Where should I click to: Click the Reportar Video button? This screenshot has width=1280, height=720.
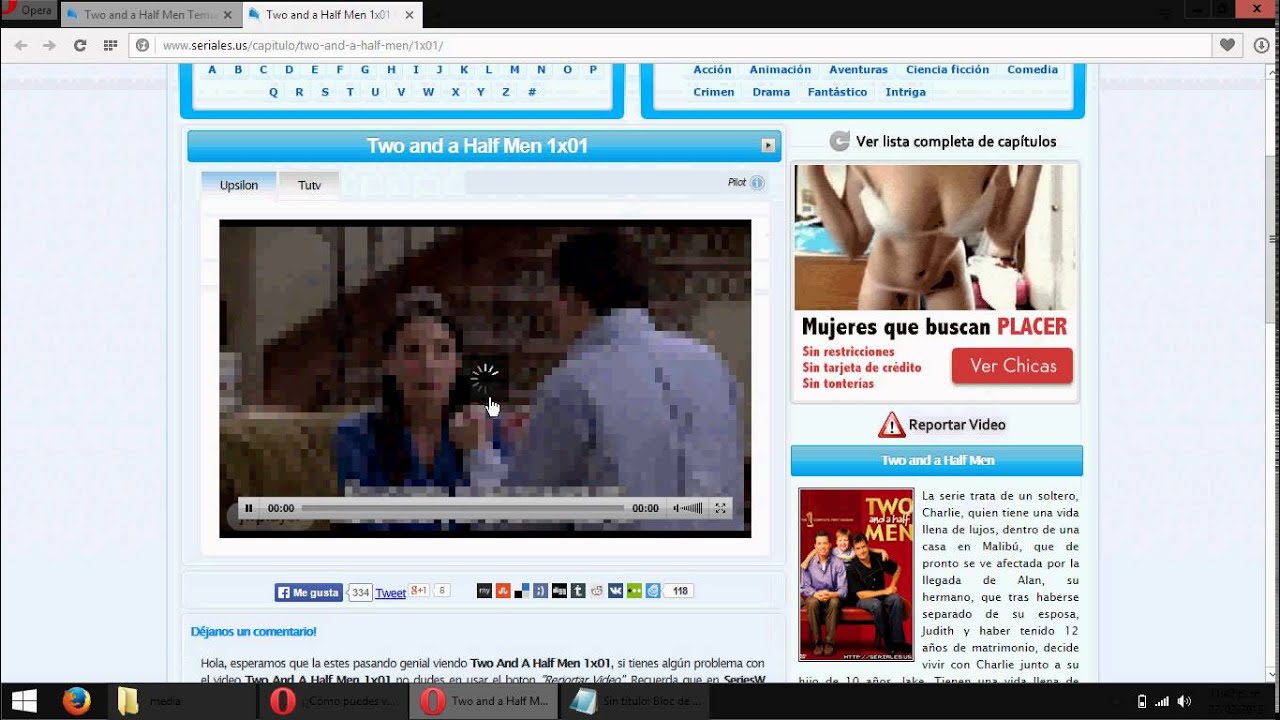click(x=942, y=425)
